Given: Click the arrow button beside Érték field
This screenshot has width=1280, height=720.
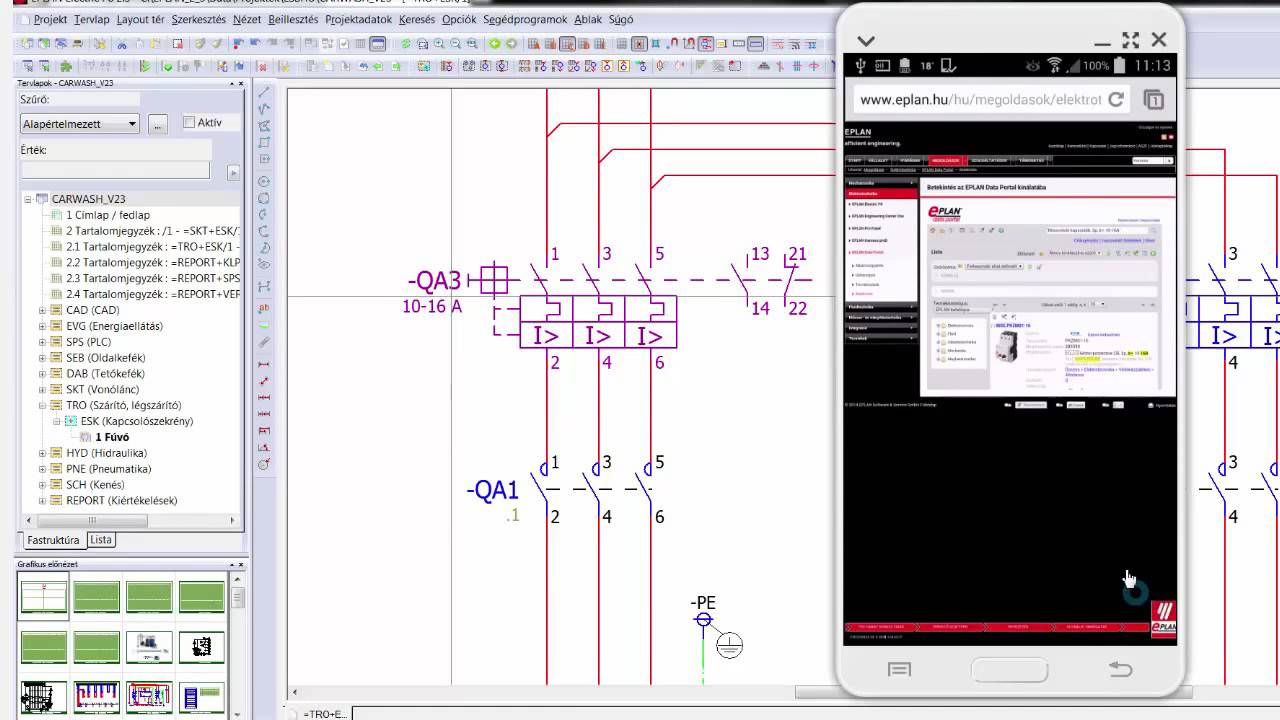Looking at the screenshot, I should click(x=234, y=172).
